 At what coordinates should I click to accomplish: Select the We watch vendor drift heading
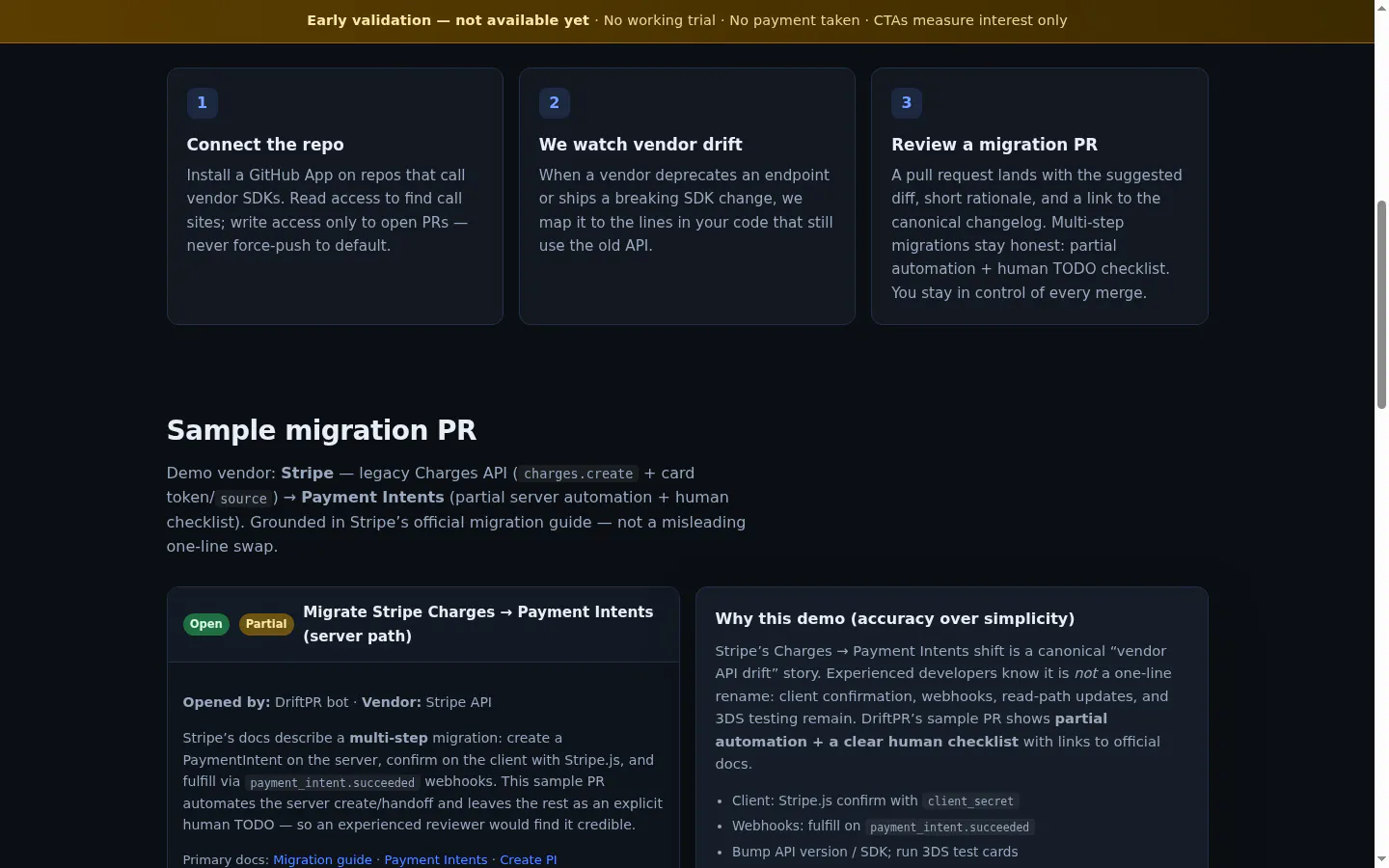click(x=640, y=145)
